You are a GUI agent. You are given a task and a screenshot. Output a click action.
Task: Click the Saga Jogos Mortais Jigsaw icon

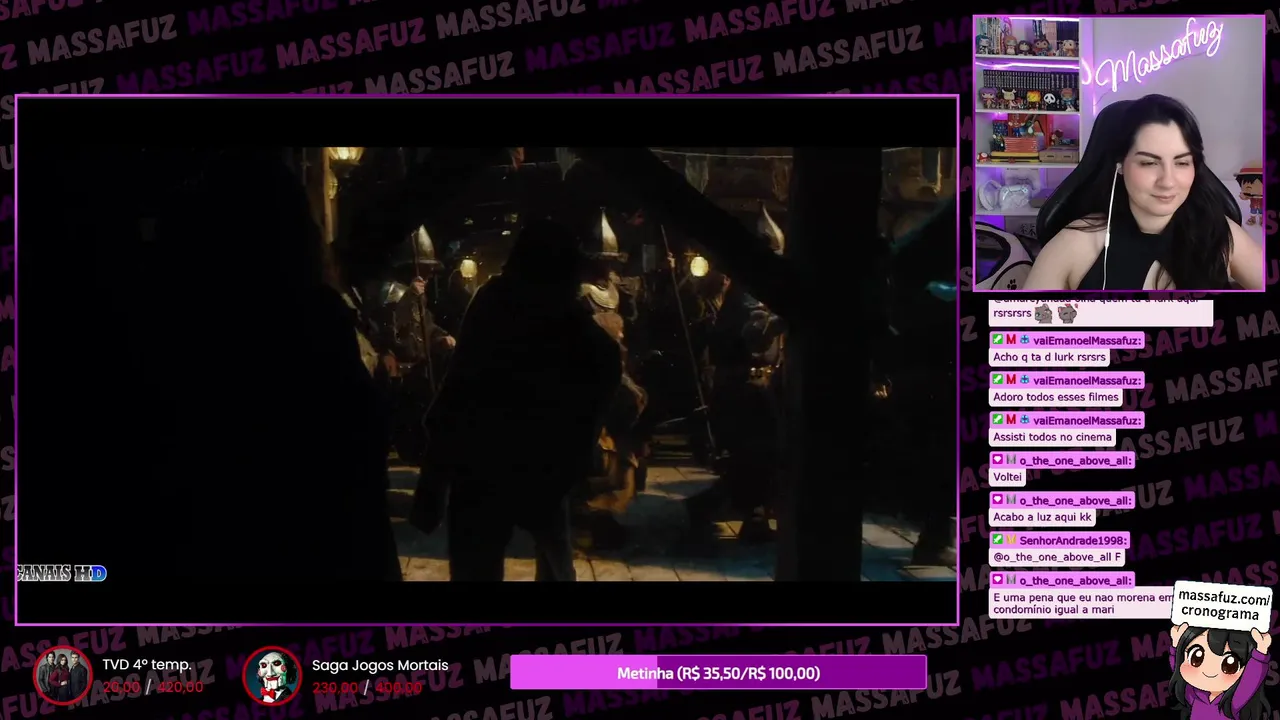point(272,675)
